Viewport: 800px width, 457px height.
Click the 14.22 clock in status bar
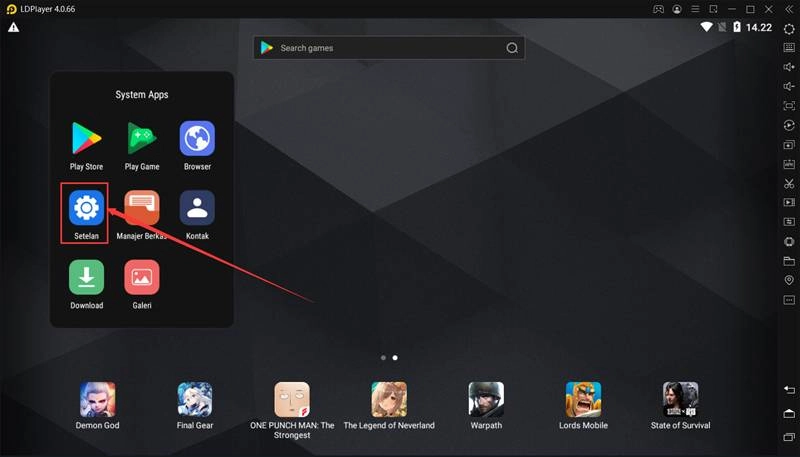[759, 28]
